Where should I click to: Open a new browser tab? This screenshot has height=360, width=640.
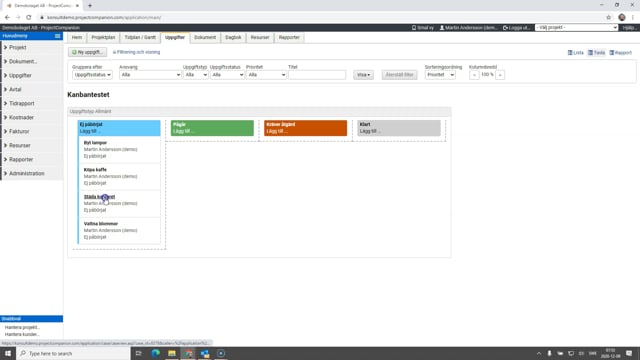point(90,6)
